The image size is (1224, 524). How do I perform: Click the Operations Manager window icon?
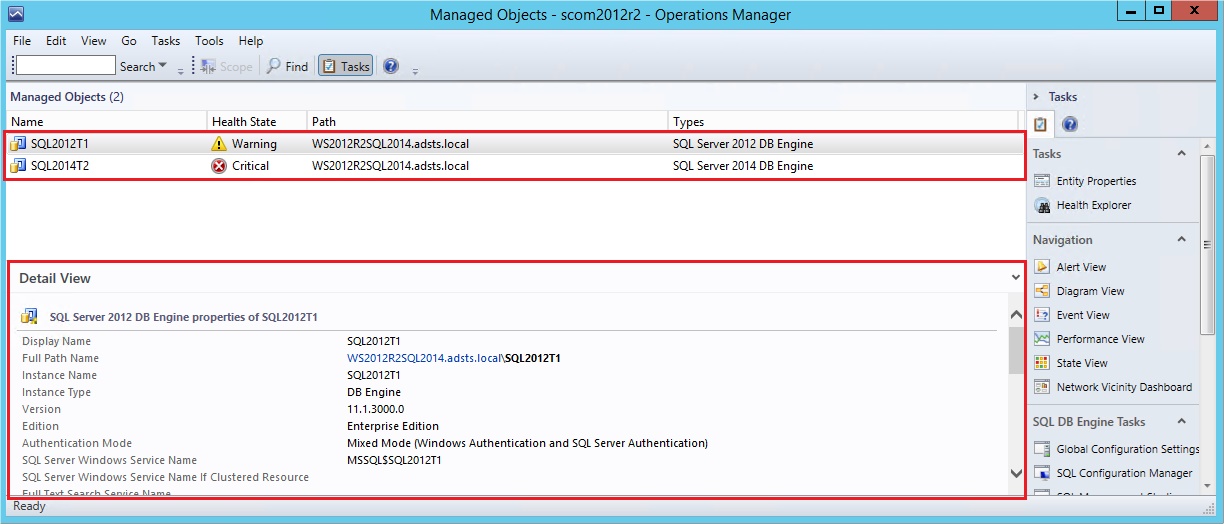[15, 13]
